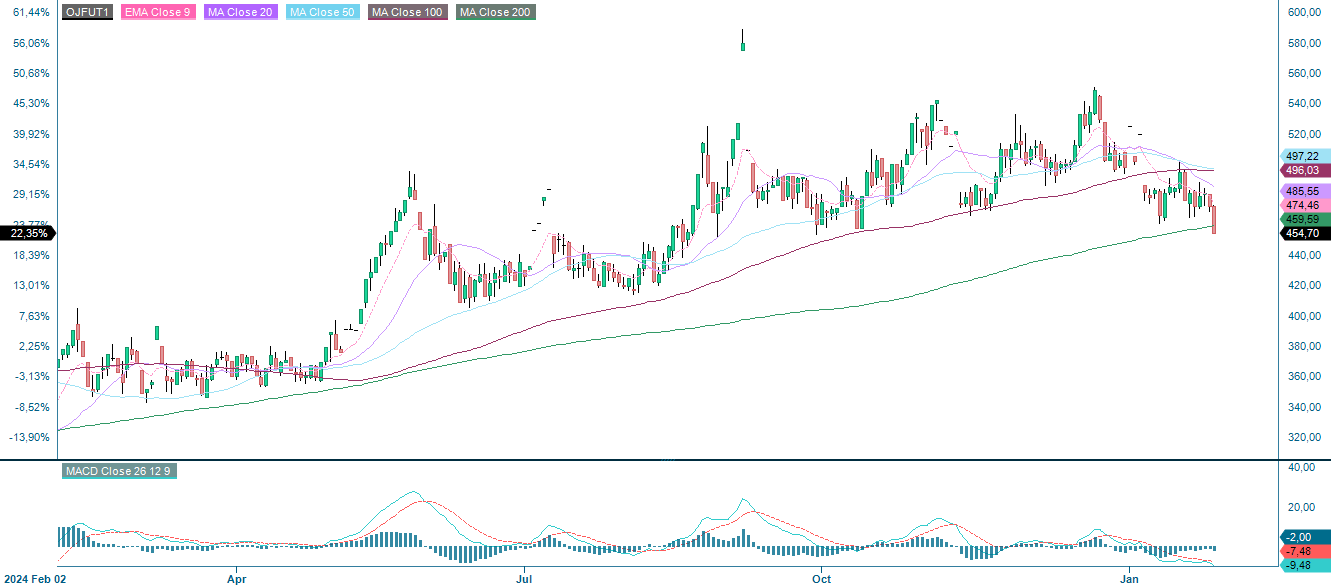Click the OJFUT1 symbol legend label
This screenshot has width=1331, height=587.
tap(87, 12)
